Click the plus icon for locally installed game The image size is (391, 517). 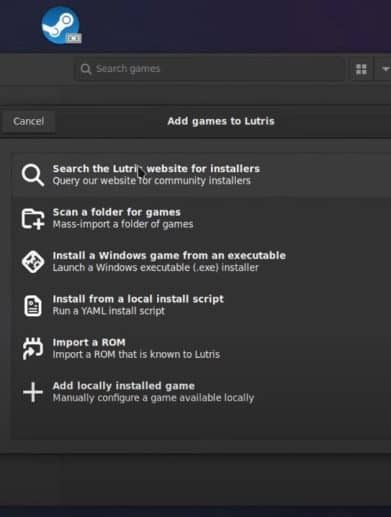pyautogui.click(x=33, y=392)
